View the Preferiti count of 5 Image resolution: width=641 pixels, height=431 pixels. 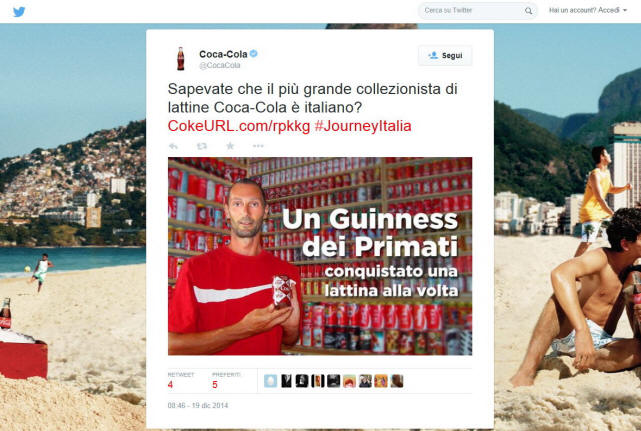click(215, 385)
